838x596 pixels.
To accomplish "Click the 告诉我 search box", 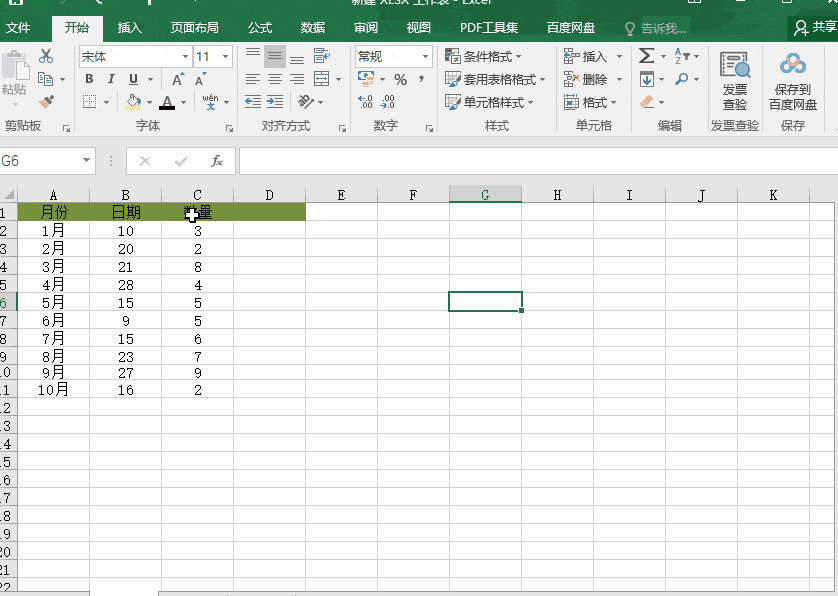I will click(656, 28).
